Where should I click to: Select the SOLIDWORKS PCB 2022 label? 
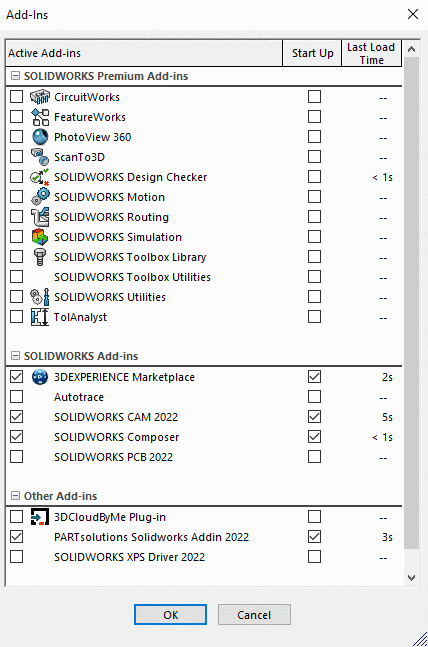click(x=114, y=457)
